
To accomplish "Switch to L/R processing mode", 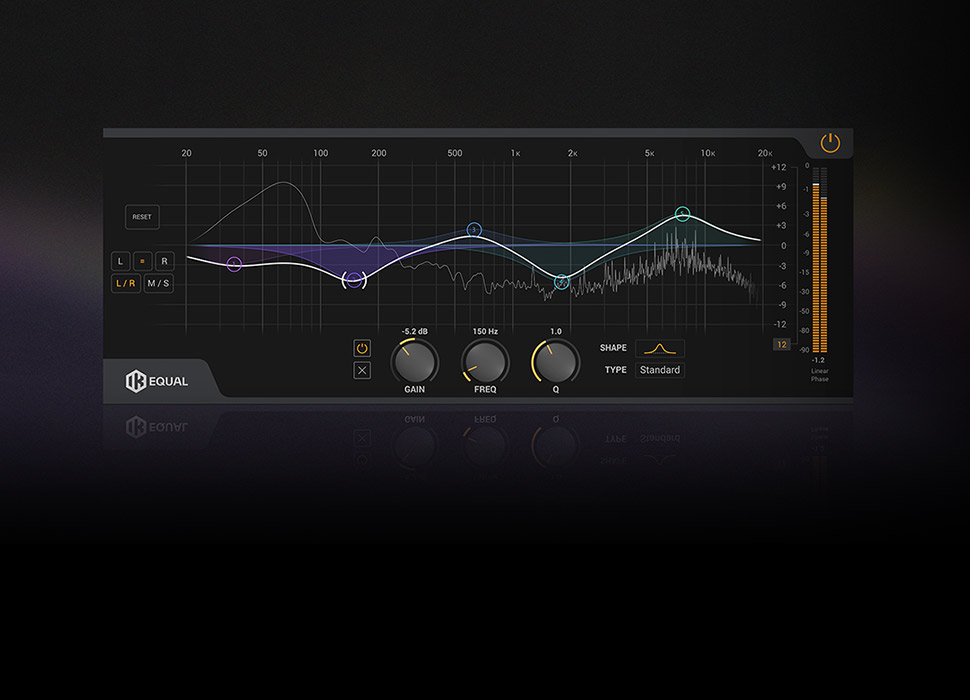I will point(126,283).
